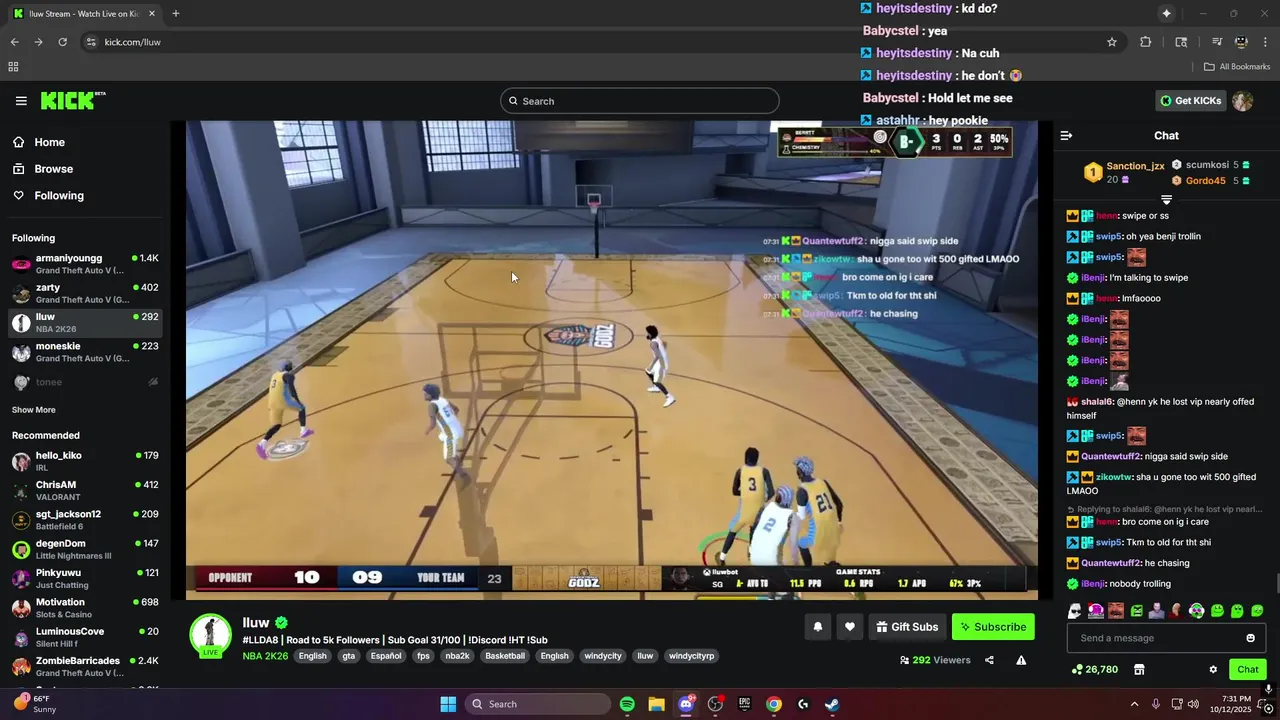Reload the browser page
Image resolution: width=1280 pixels, height=720 pixels.
(62, 42)
